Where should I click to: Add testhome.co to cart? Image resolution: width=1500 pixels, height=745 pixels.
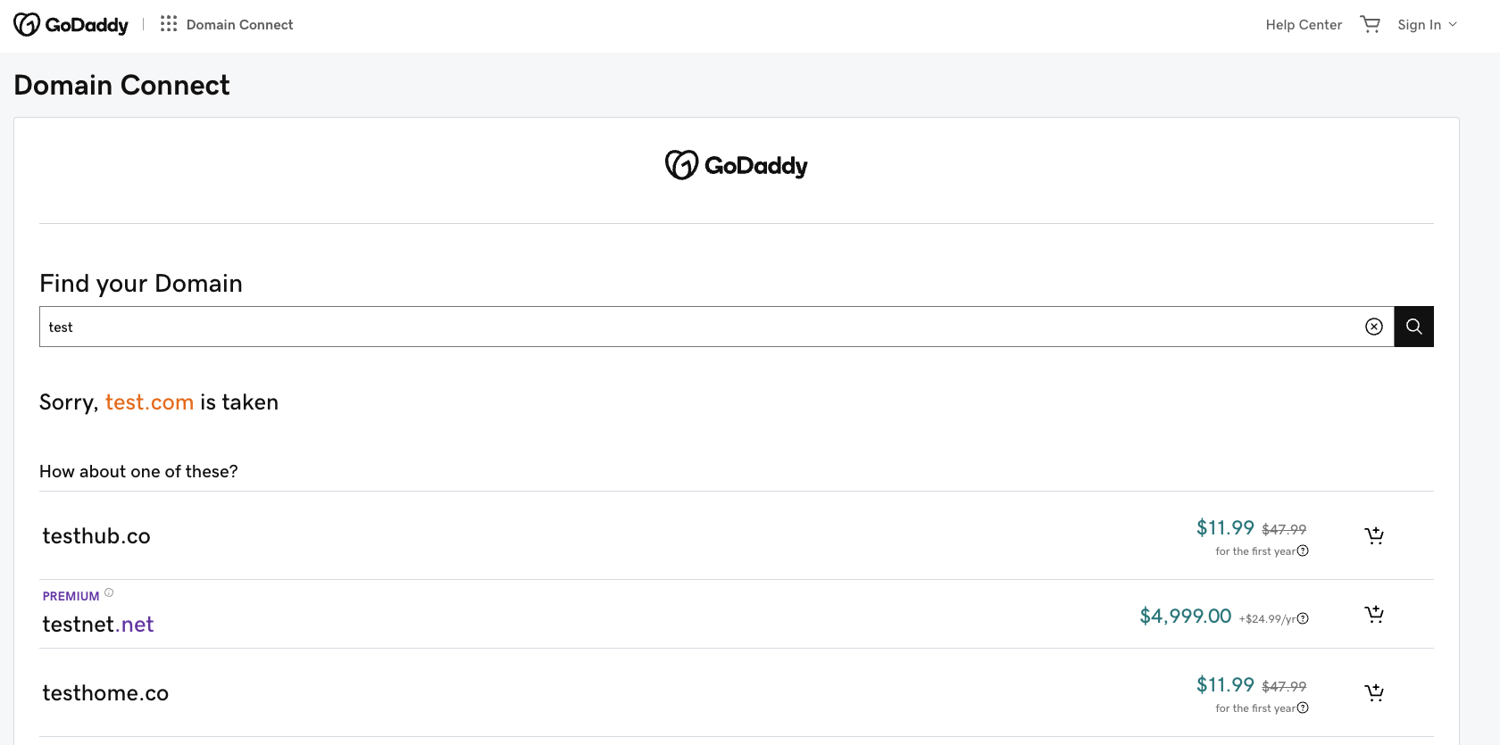(x=1374, y=692)
